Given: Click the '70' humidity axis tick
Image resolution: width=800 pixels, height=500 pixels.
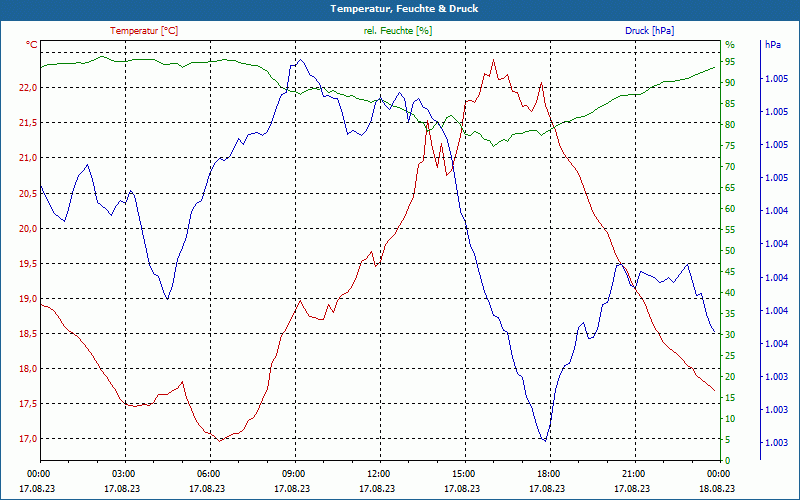Looking at the screenshot, I should [730, 167].
